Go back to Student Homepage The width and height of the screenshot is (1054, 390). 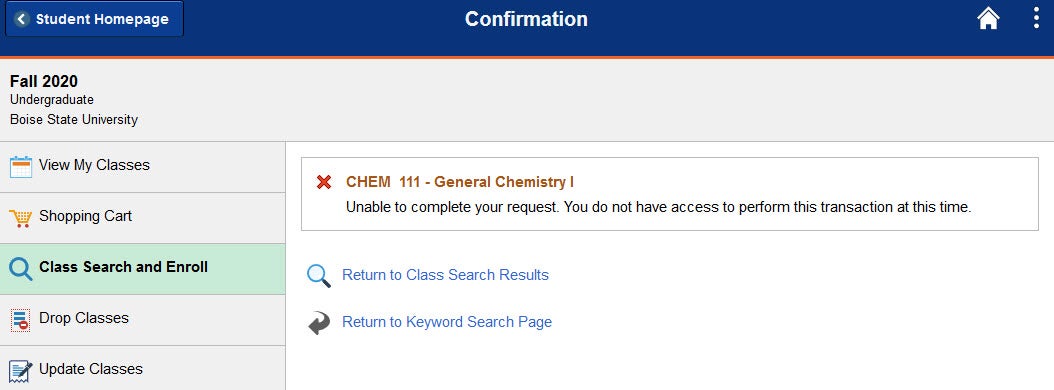94,19
